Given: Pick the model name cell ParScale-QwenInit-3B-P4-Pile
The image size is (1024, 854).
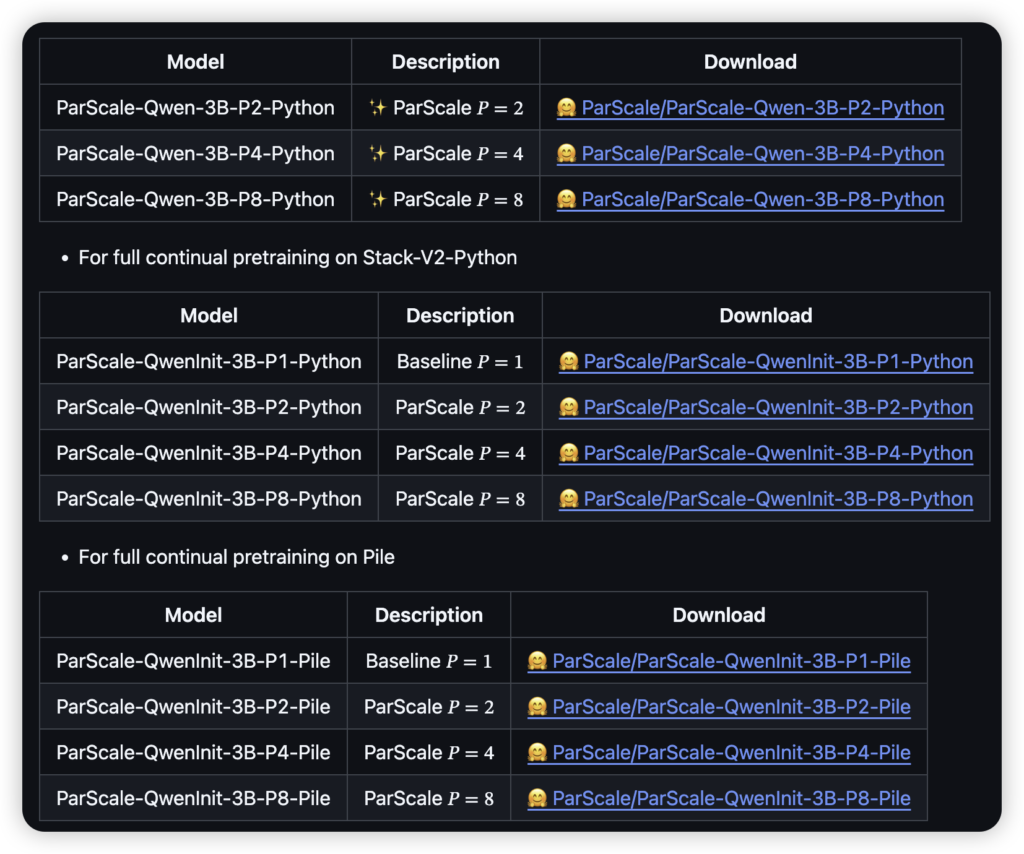Looking at the screenshot, I should pos(193,752).
